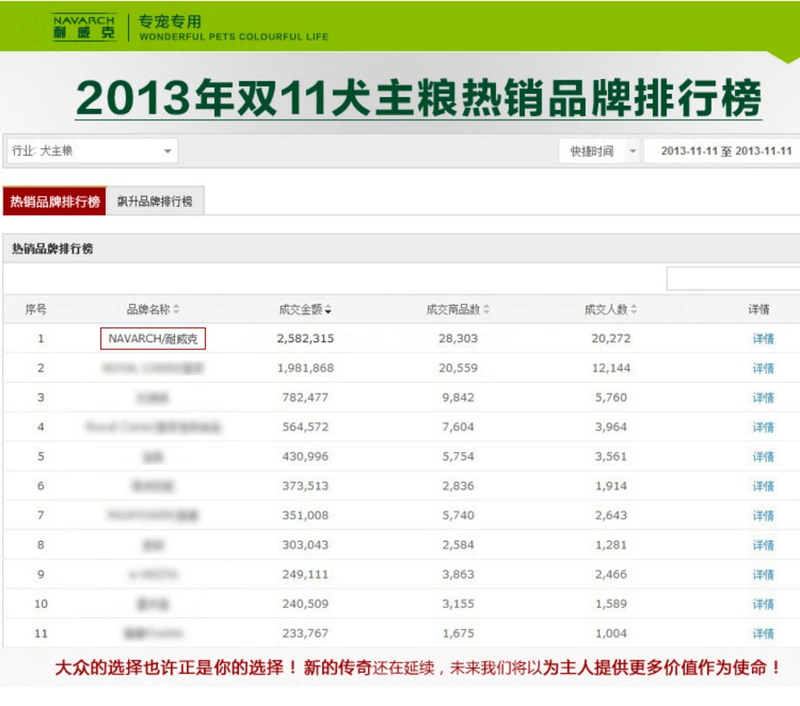Click the buyer count 2,643

coord(611,516)
